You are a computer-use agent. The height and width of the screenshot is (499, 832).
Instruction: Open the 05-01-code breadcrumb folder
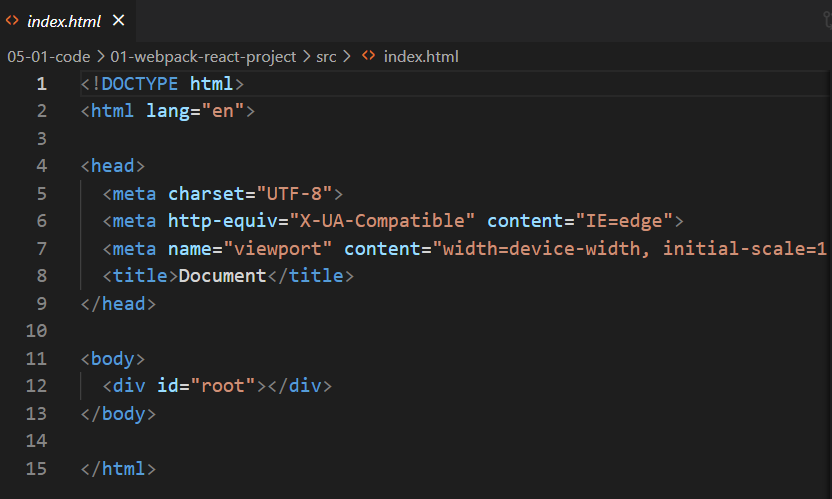coord(48,57)
